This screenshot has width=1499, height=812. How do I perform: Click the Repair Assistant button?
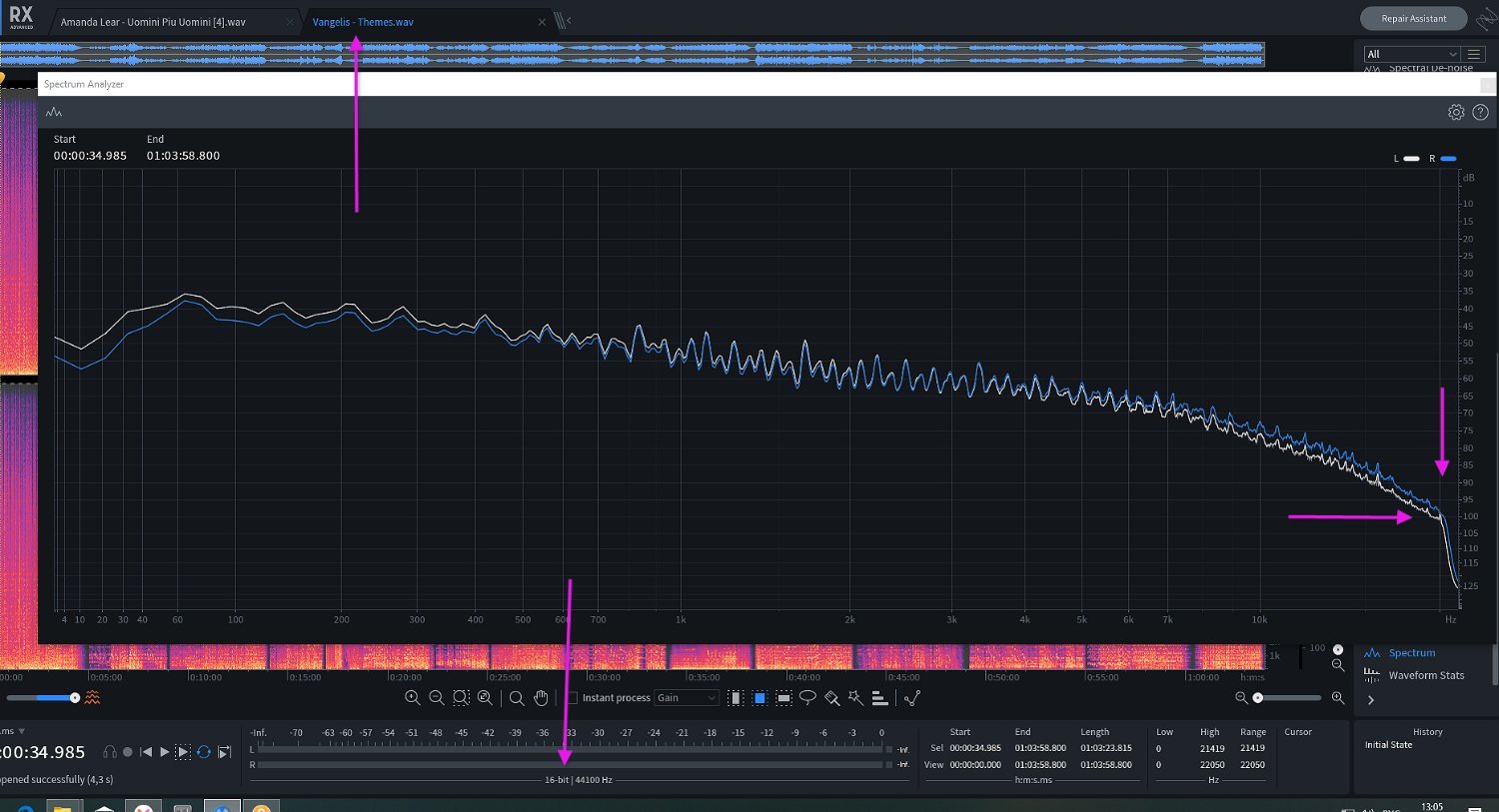click(x=1413, y=19)
